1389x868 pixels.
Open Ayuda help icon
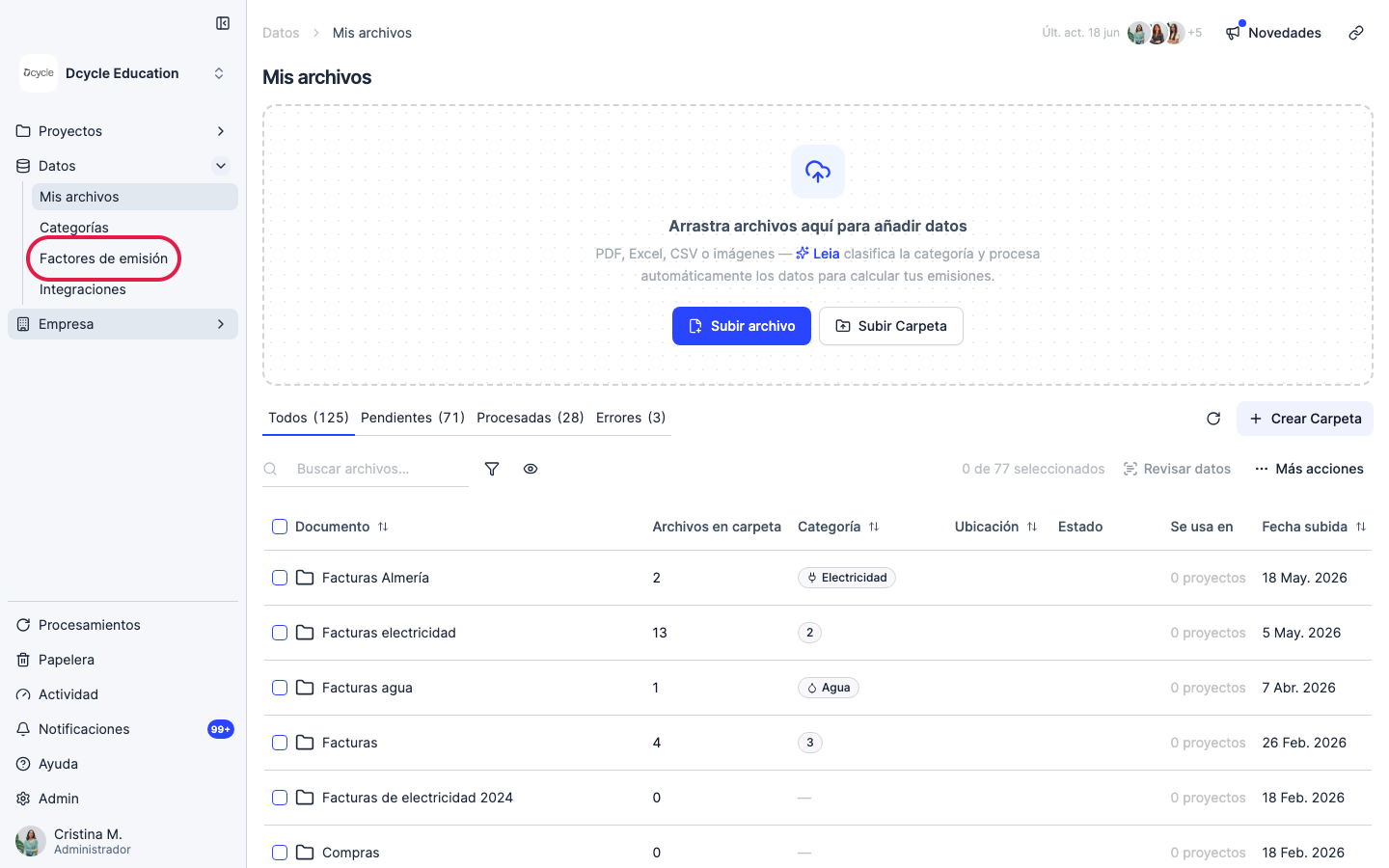tap(23, 764)
